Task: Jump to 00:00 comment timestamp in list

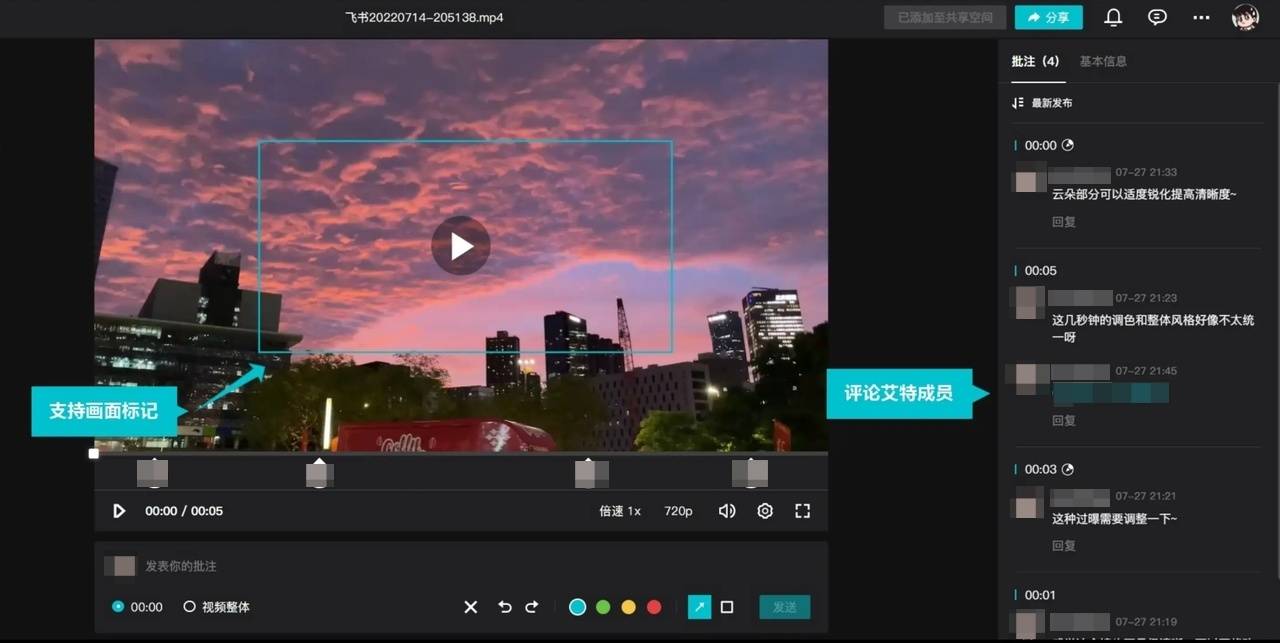Action: tap(1040, 145)
